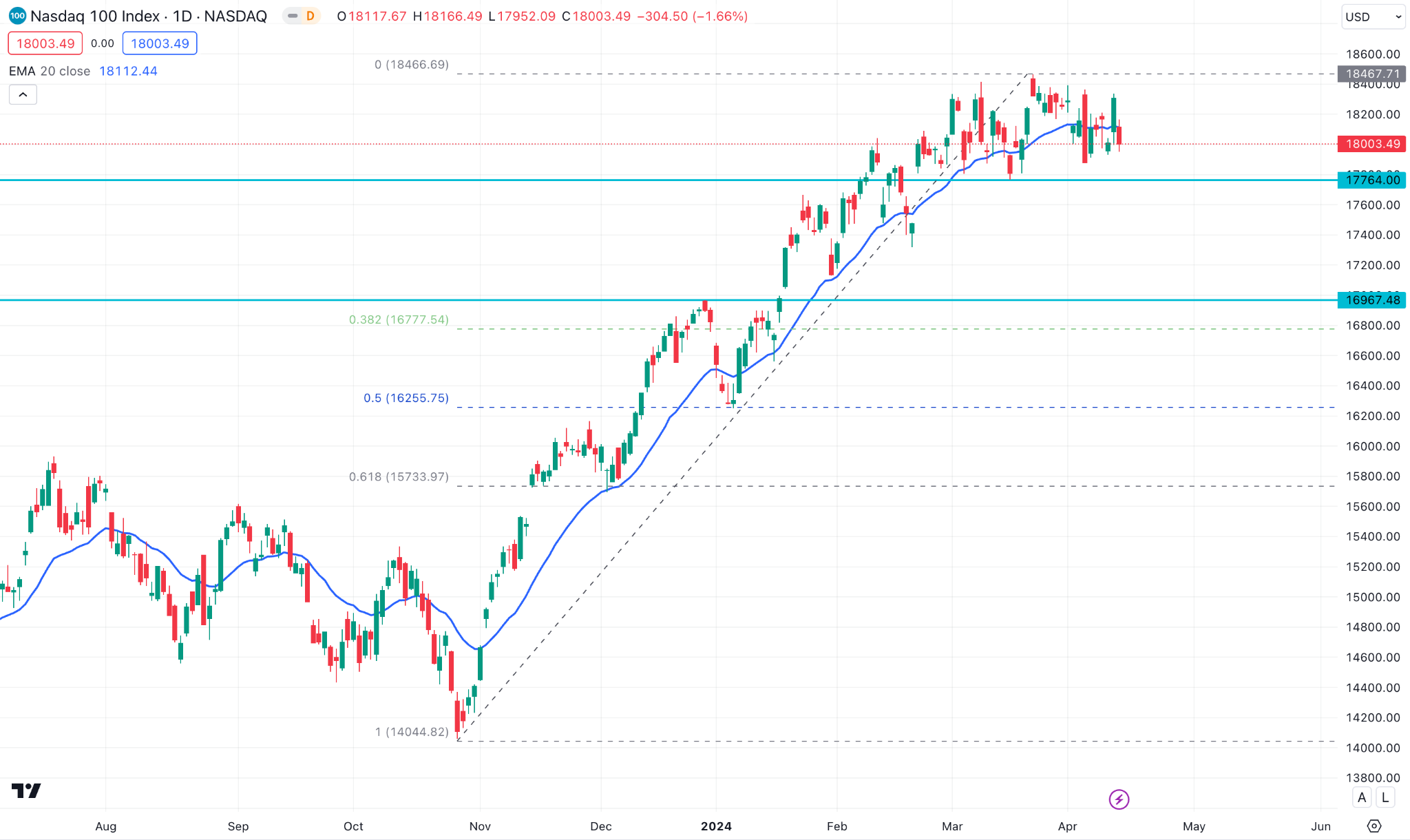Select the Fib 0.5 (16255.75) level label

[x=406, y=398]
